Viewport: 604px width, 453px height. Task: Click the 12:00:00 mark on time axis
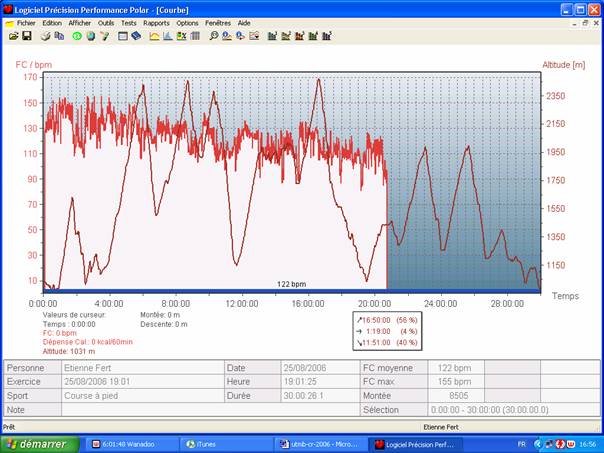[x=241, y=303]
